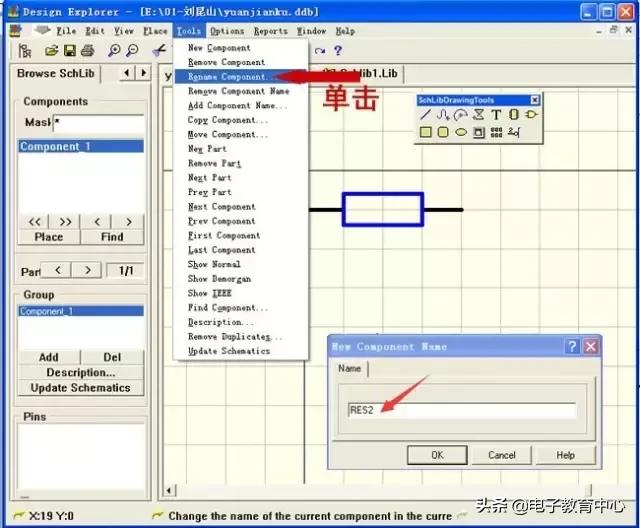The width and height of the screenshot is (640, 528).
Task: Click Cancel in the dialog
Action: click(502, 455)
